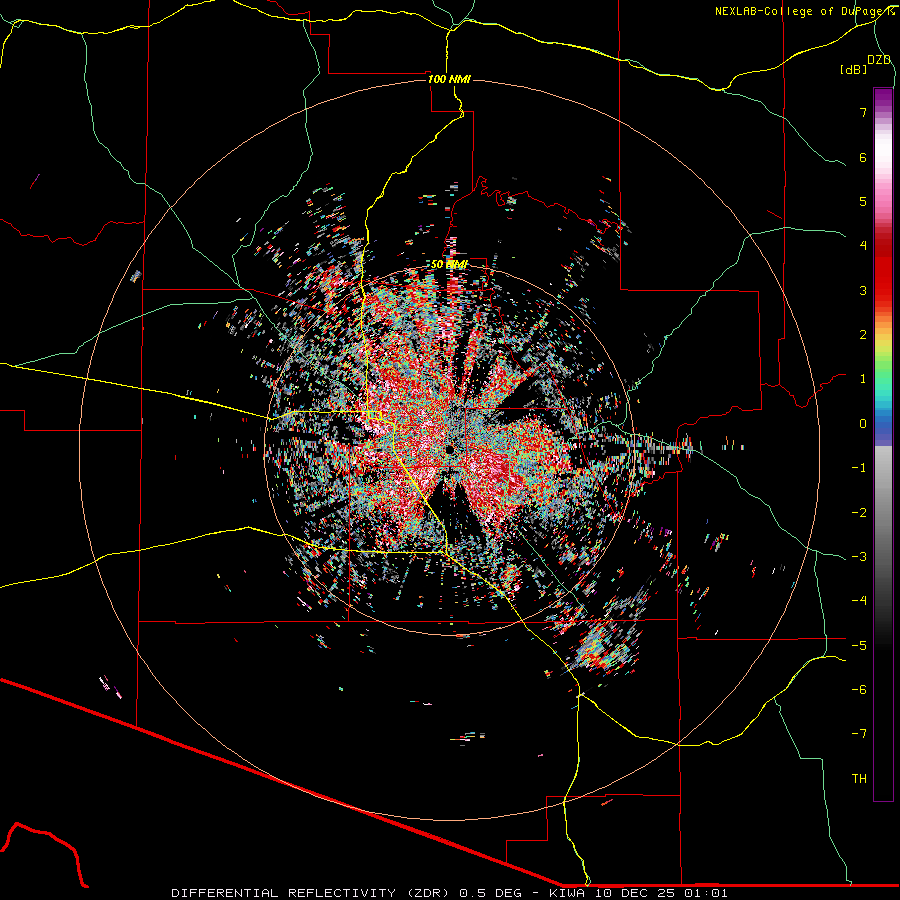Click the 3 dB tick label on scale
The width and height of the screenshot is (900, 900).
pyautogui.click(x=863, y=290)
